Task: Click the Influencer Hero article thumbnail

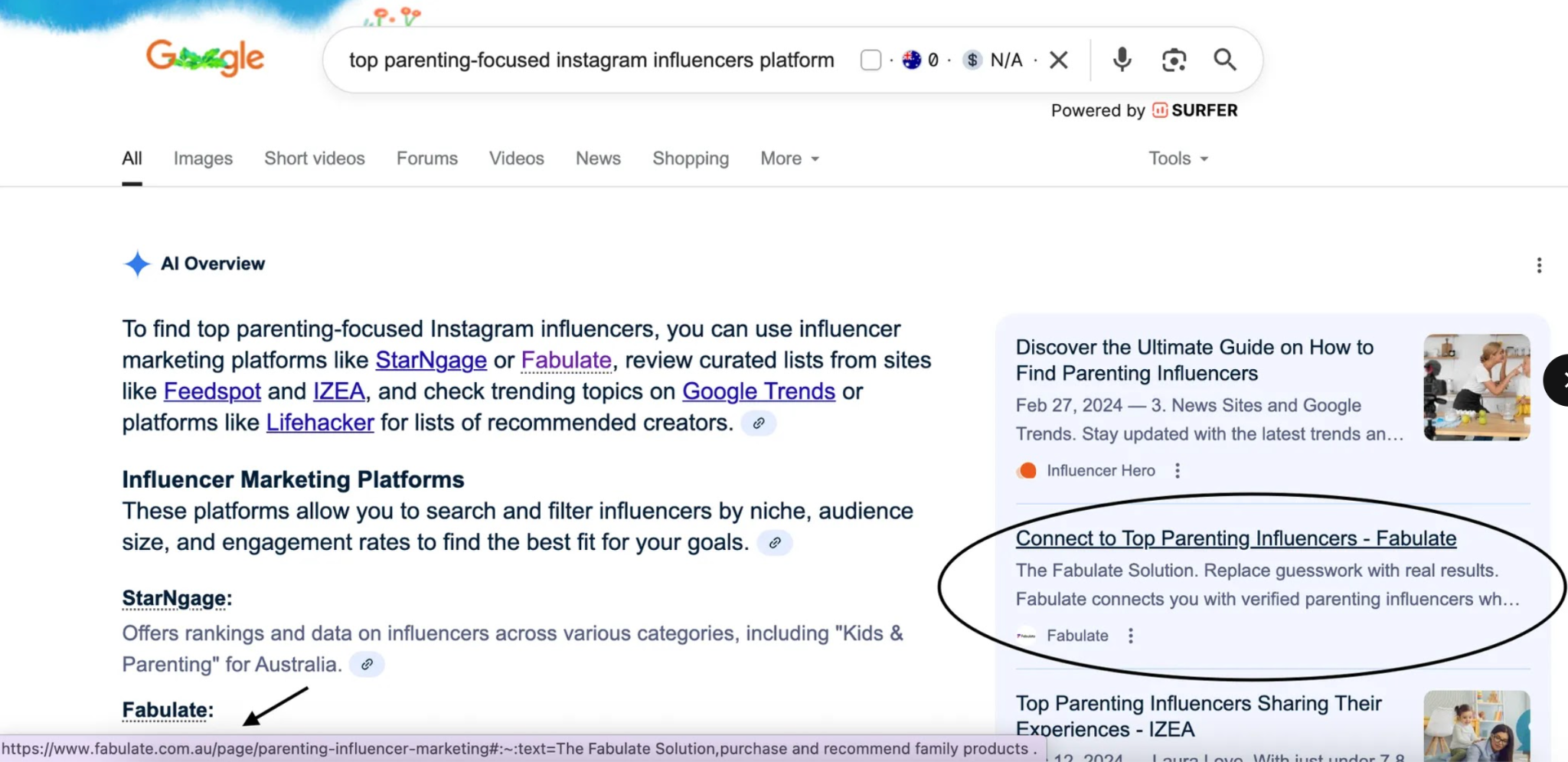Action: click(x=1476, y=388)
